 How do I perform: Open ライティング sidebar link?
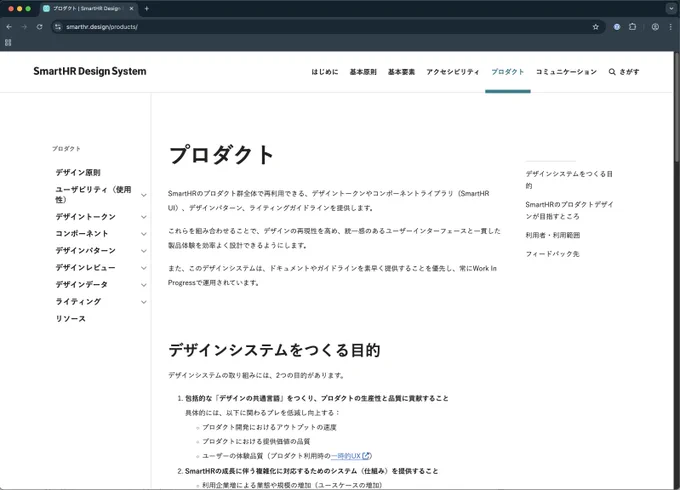[x=78, y=301]
